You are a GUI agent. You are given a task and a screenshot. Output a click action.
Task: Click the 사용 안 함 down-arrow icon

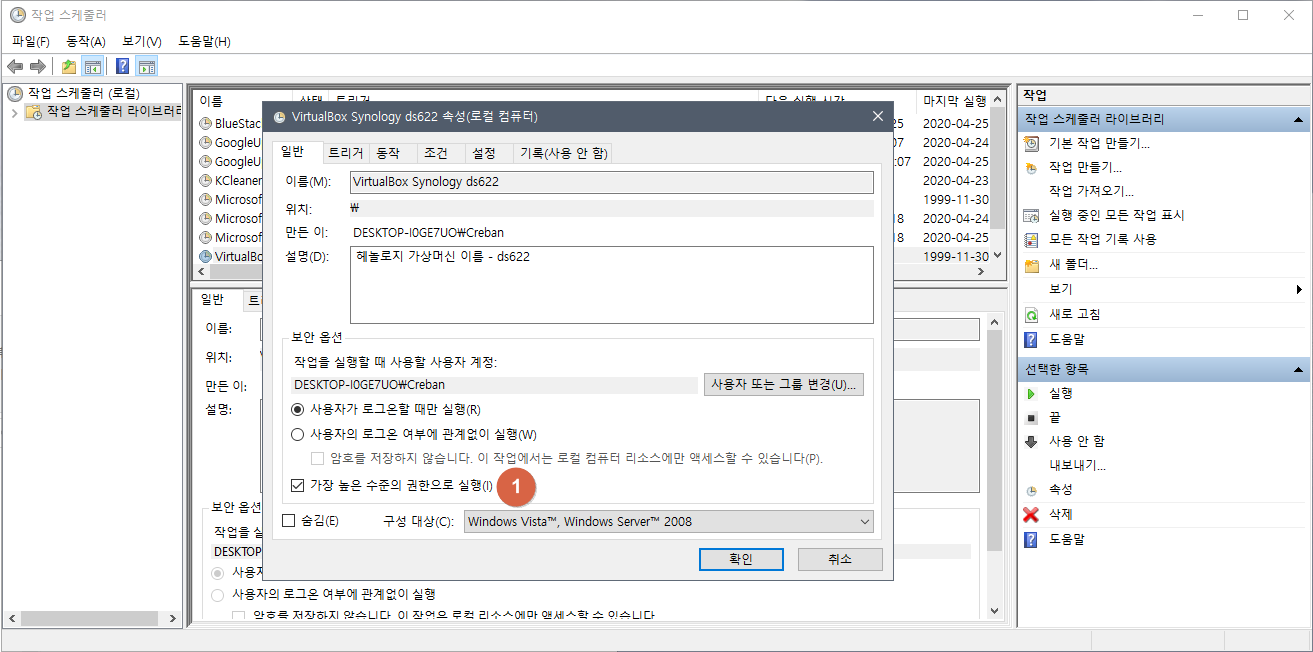pyautogui.click(x=1031, y=442)
